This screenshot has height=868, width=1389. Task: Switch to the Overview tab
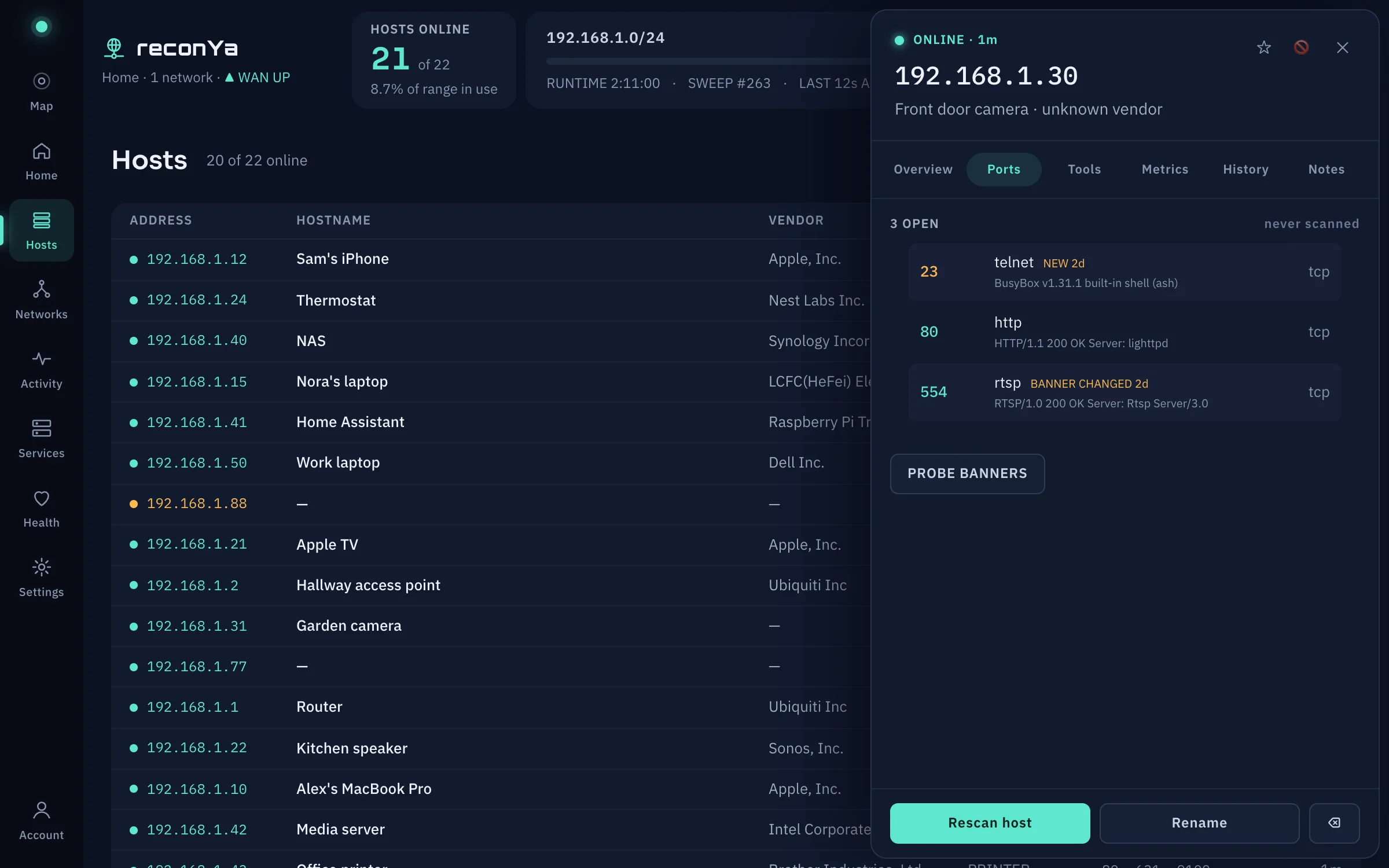point(923,170)
